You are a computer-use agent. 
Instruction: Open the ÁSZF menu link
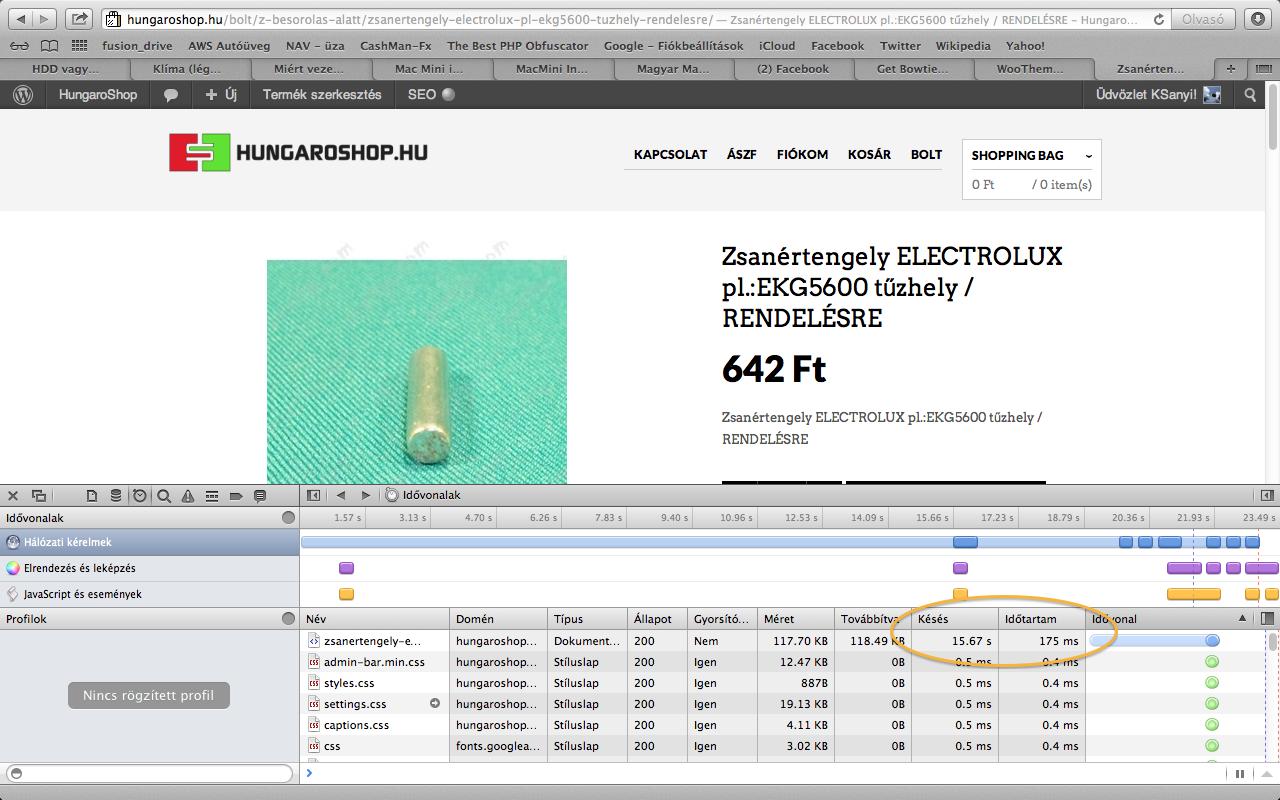click(x=742, y=154)
